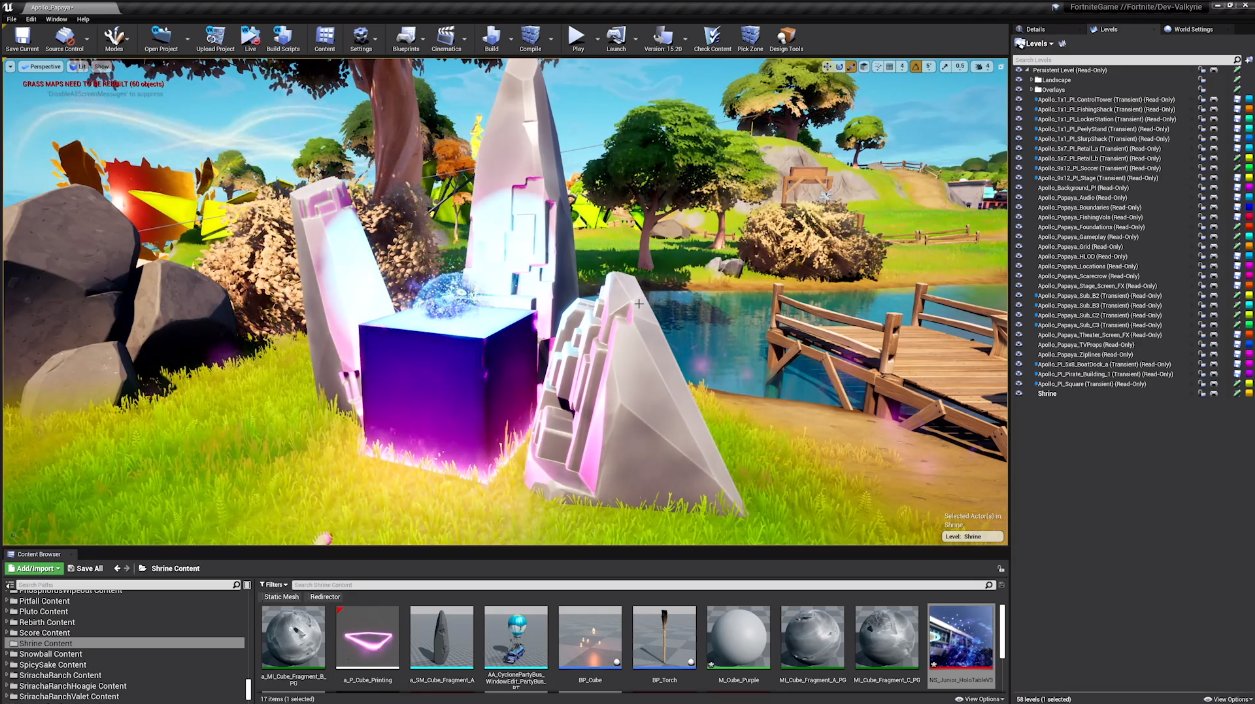This screenshot has height=704, width=1255.
Task: Click the Save Current toolbar icon
Action: pos(22,39)
